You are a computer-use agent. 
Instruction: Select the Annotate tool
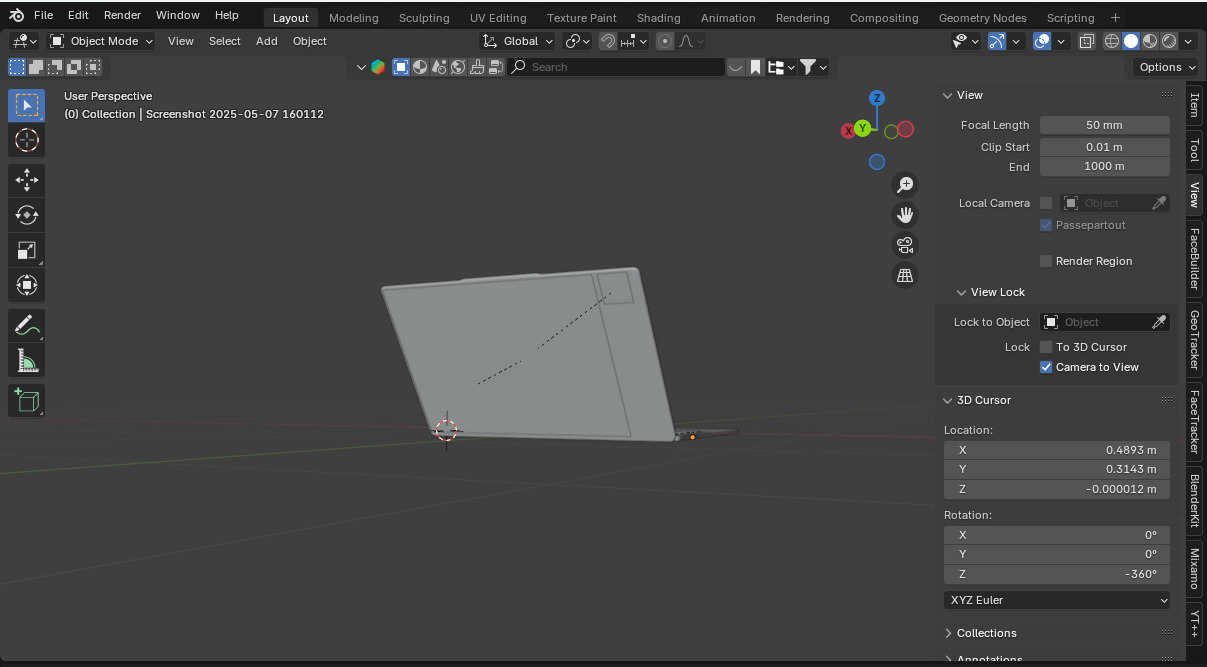coord(27,325)
